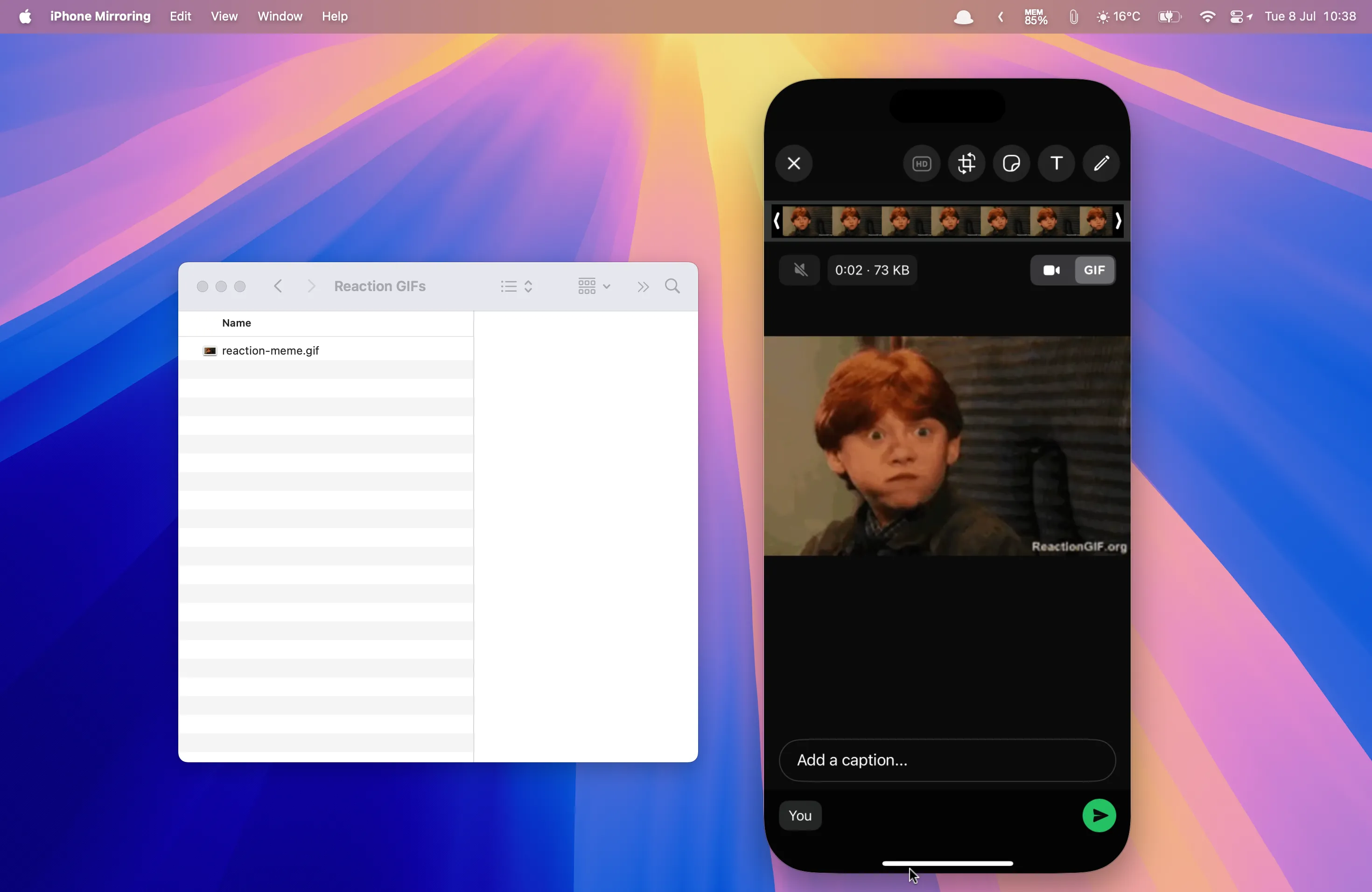1372x892 pixels.
Task: Expand hidden Finder toolbar items chevron
Action: 643,286
